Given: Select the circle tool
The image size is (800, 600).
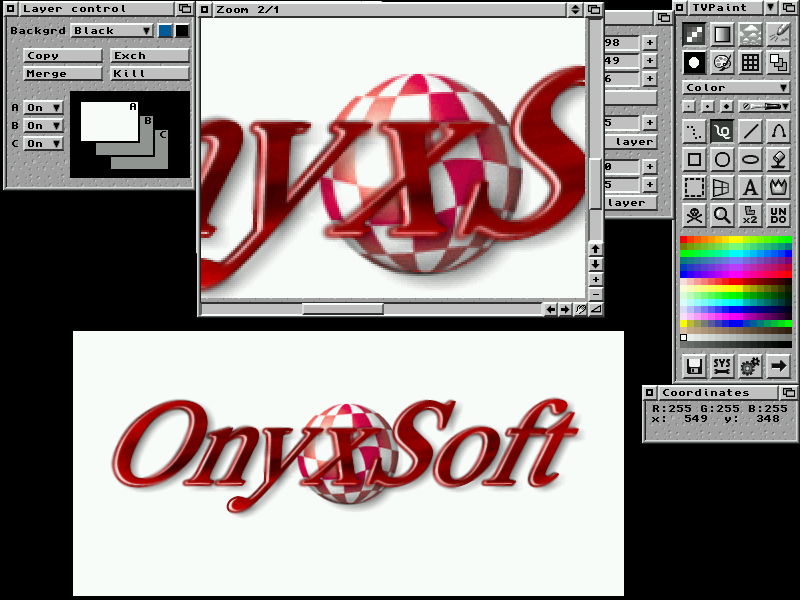Looking at the screenshot, I should pyautogui.click(x=722, y=160).
